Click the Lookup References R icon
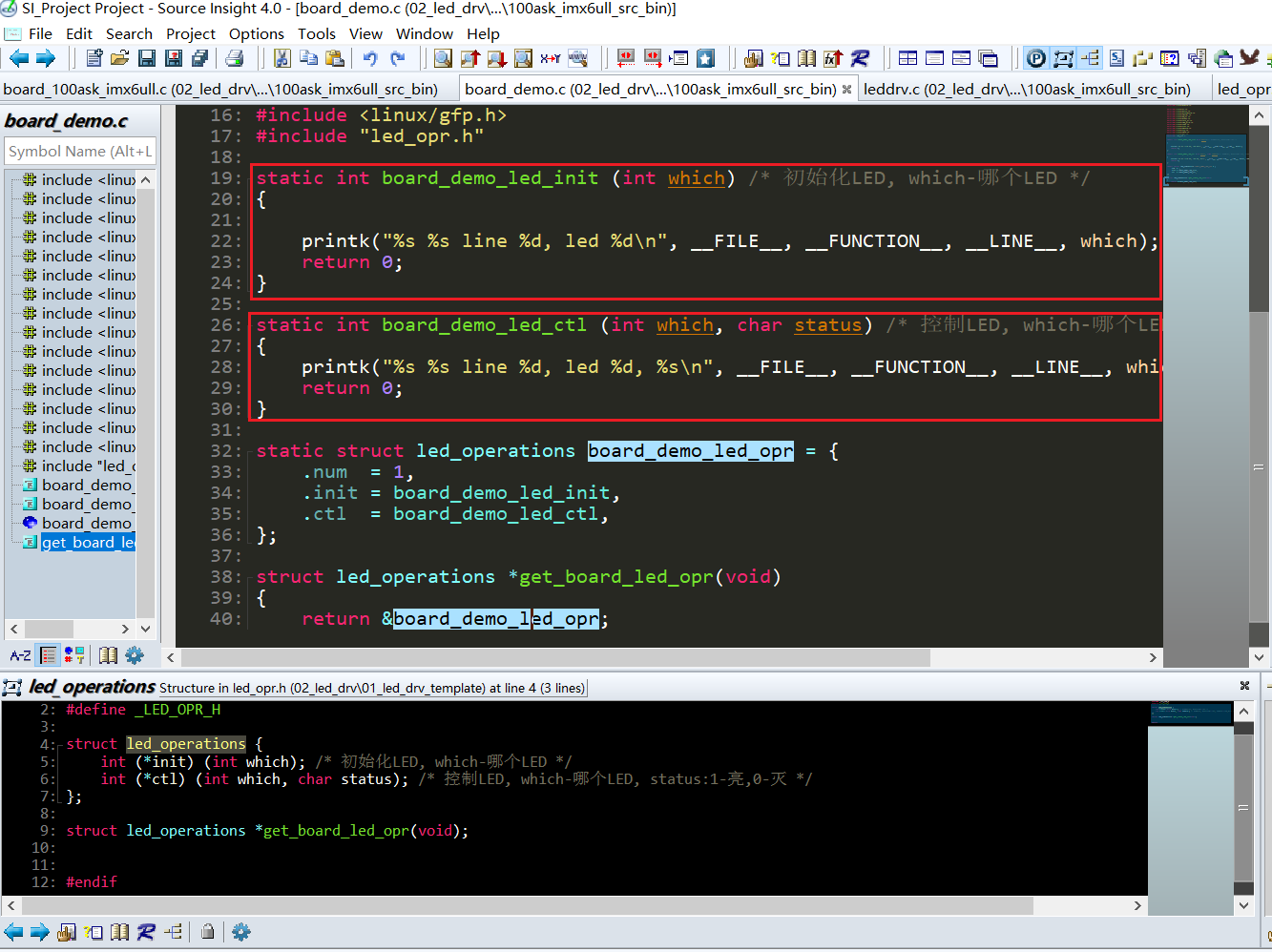 tap(860, 58)
